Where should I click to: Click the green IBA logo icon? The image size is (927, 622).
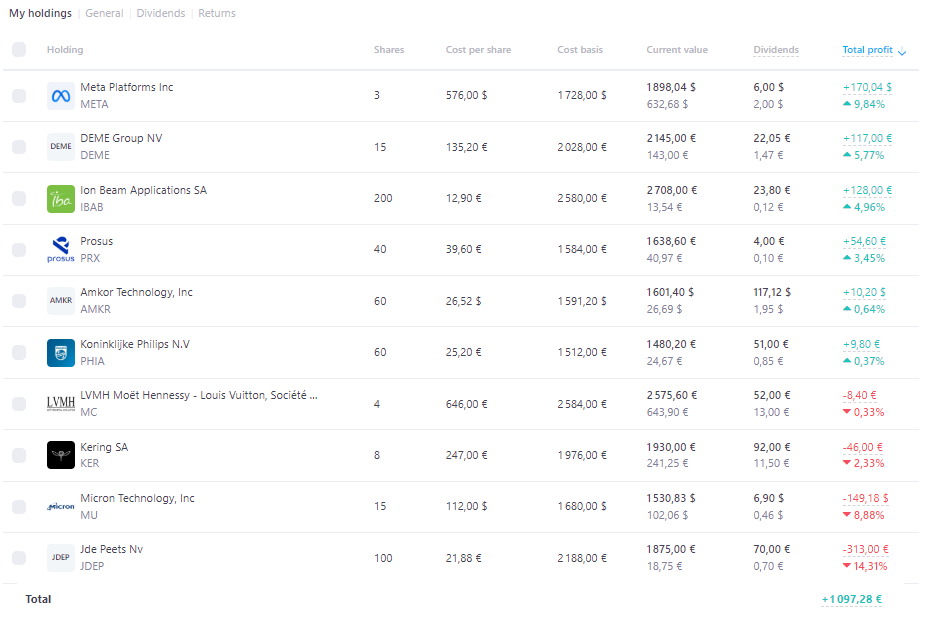61,199
